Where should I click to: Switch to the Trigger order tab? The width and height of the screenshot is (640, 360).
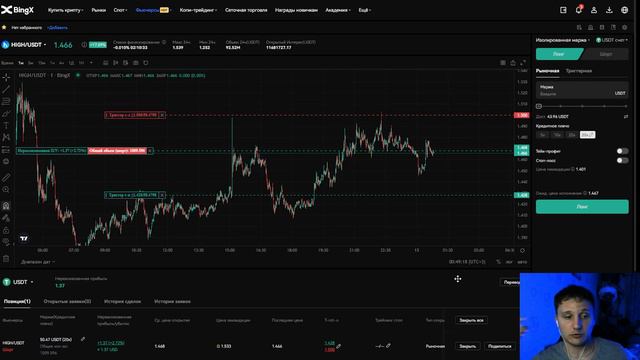tap(579, 71)
